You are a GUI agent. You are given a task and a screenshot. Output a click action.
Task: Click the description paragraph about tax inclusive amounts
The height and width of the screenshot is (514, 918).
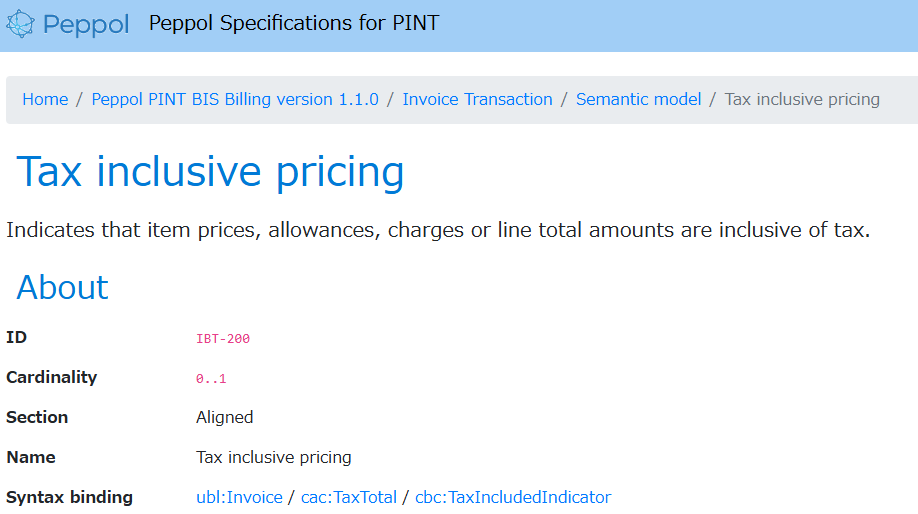point(438,230)
